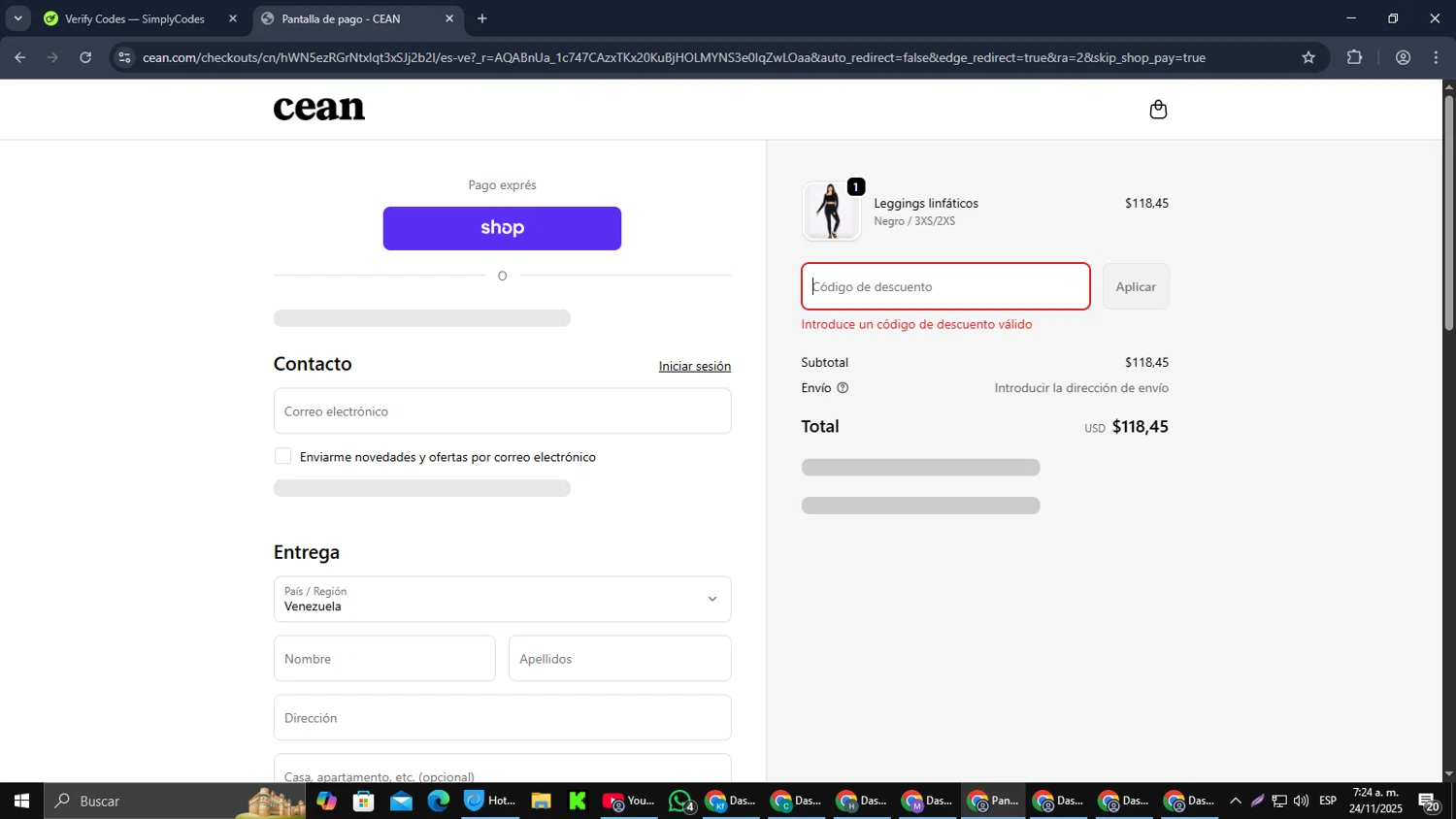The width and height of the screenshot is (1456, 819).
Task: Open notifications center with 20 badge
Action: [x=1429, y=802]
